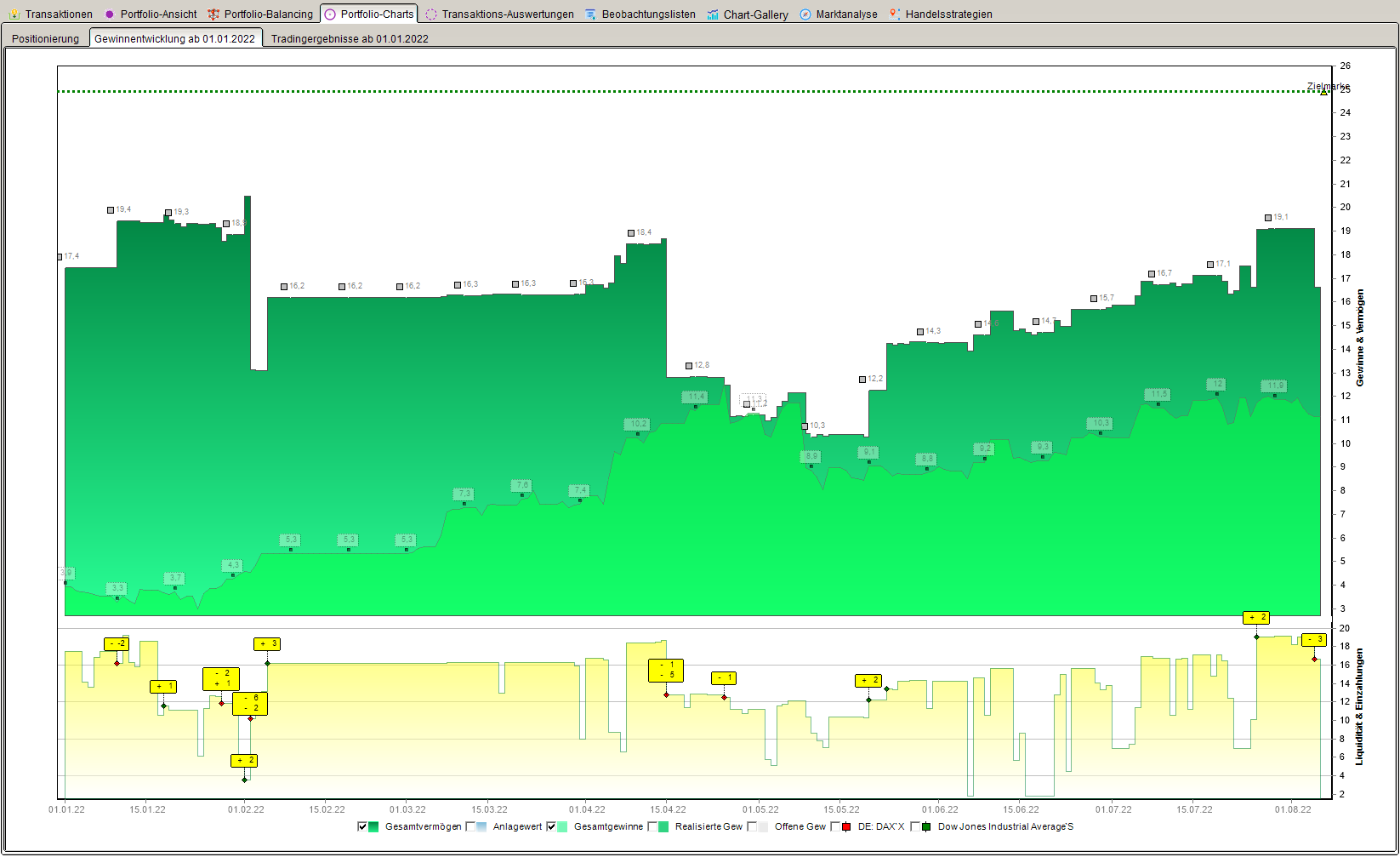Click the dark green Dow Jones swatch
This screenshot has width=1400, height=857.
pos(927,826)
